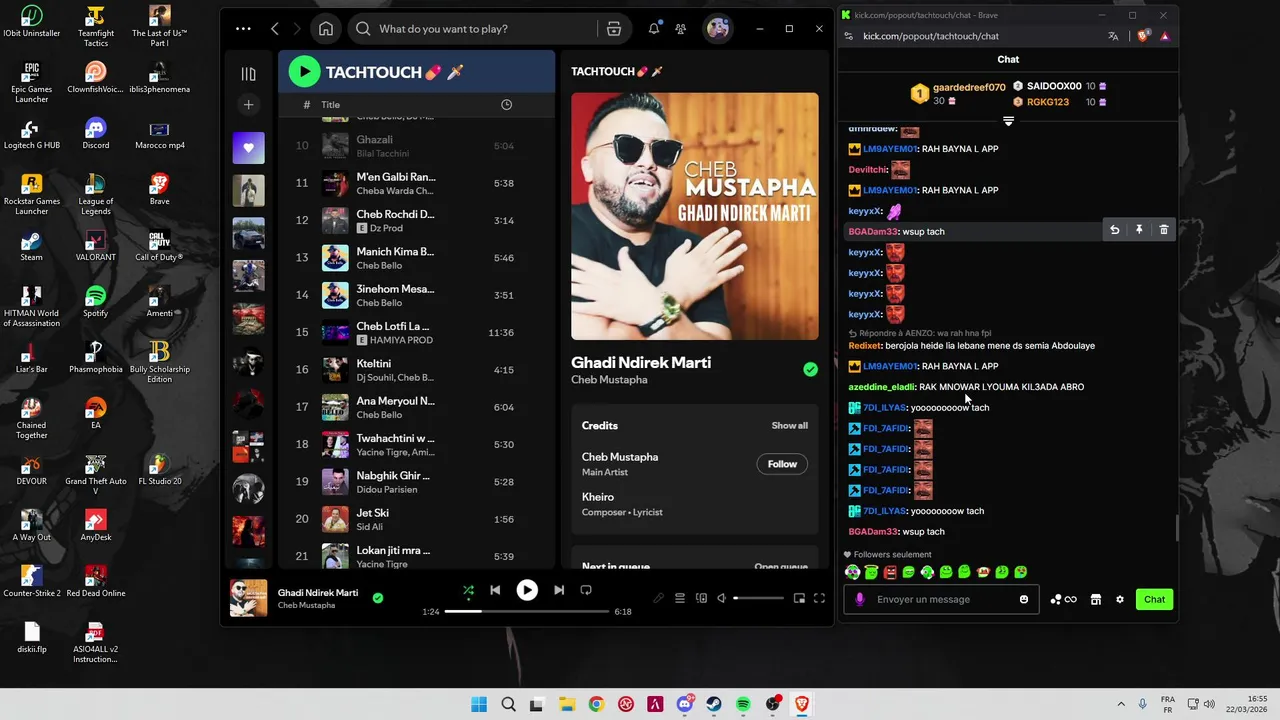Click the main play button in player bar
Screen dimensions: 1280x720
coord(527,590)
